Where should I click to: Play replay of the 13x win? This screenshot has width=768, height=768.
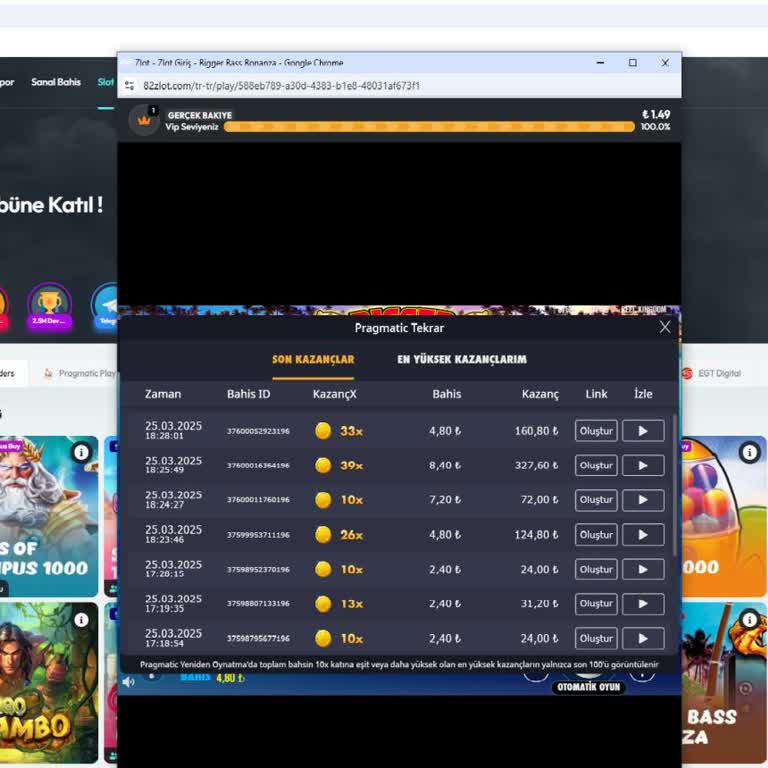coord(643,604)
